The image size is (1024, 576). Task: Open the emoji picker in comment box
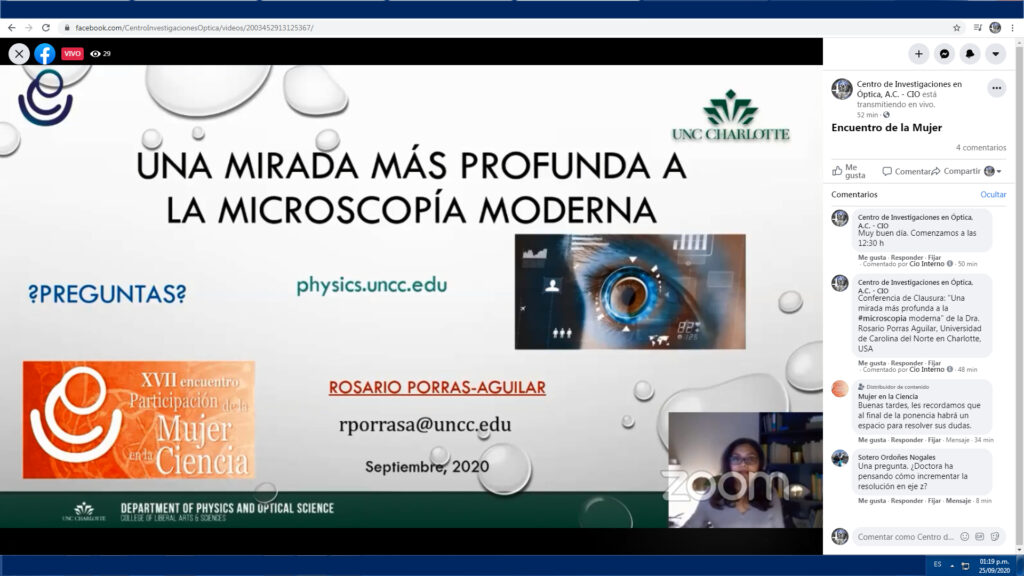(964, 536)
